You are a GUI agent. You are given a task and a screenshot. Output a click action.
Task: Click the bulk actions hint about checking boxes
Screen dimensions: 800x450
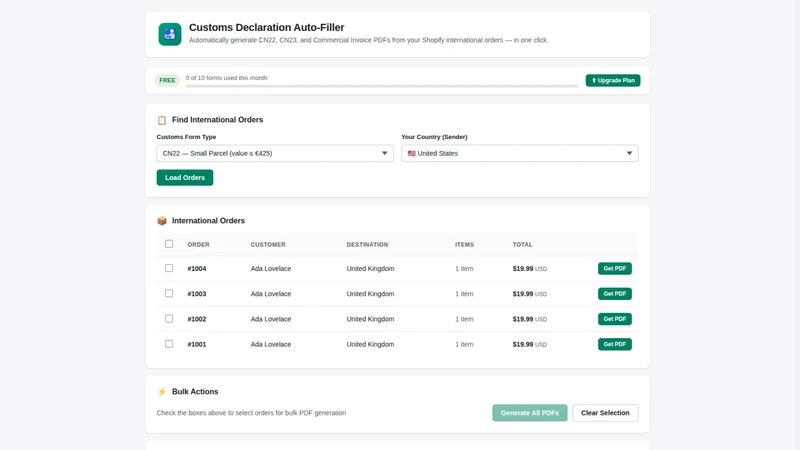pos(251,413)
